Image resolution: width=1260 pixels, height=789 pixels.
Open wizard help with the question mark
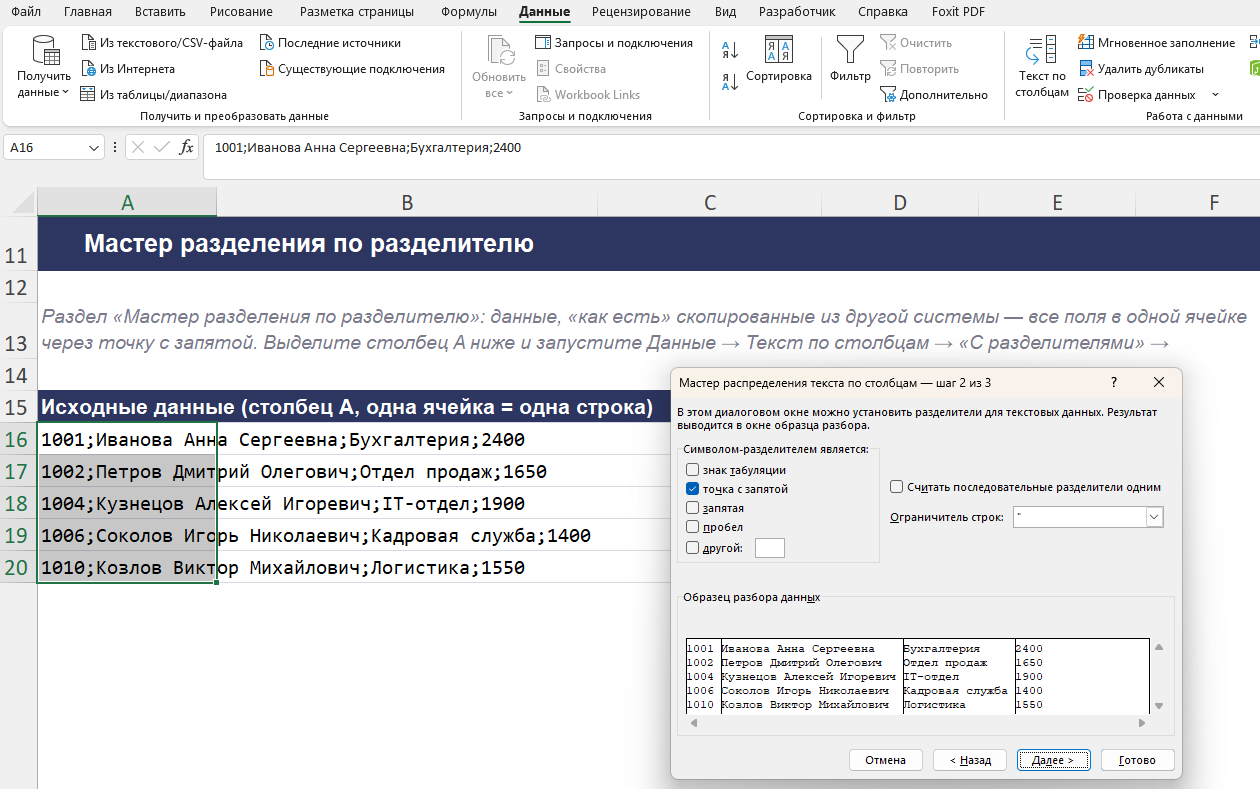coord(1114,382)
